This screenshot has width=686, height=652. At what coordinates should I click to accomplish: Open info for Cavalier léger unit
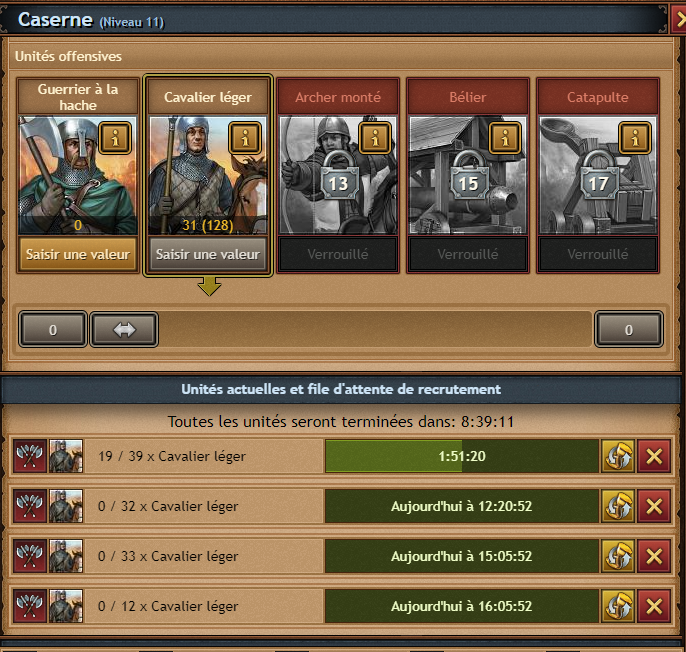(x=245, y=138)
